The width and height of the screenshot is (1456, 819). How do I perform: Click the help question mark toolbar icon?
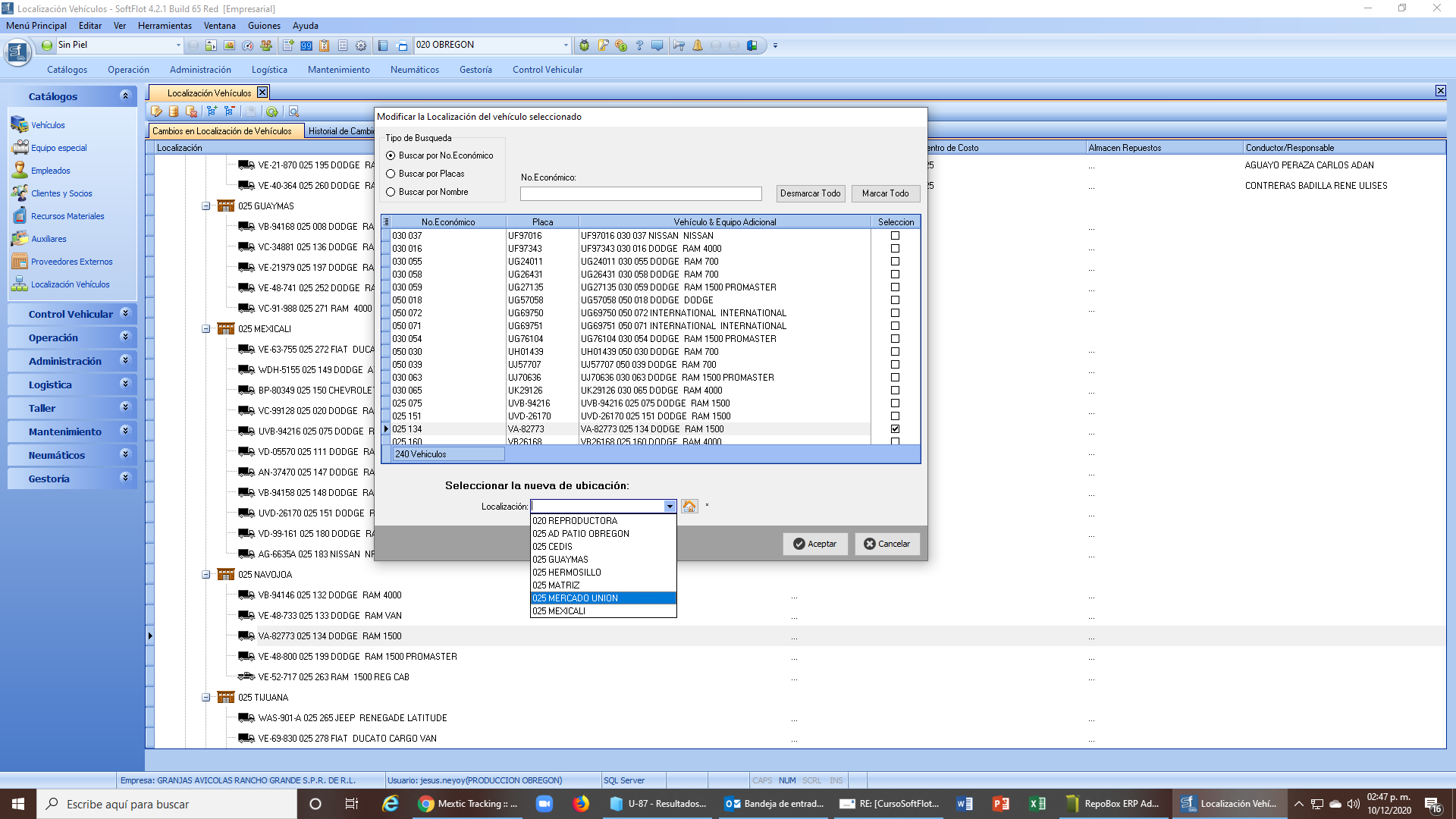(639, 45)
